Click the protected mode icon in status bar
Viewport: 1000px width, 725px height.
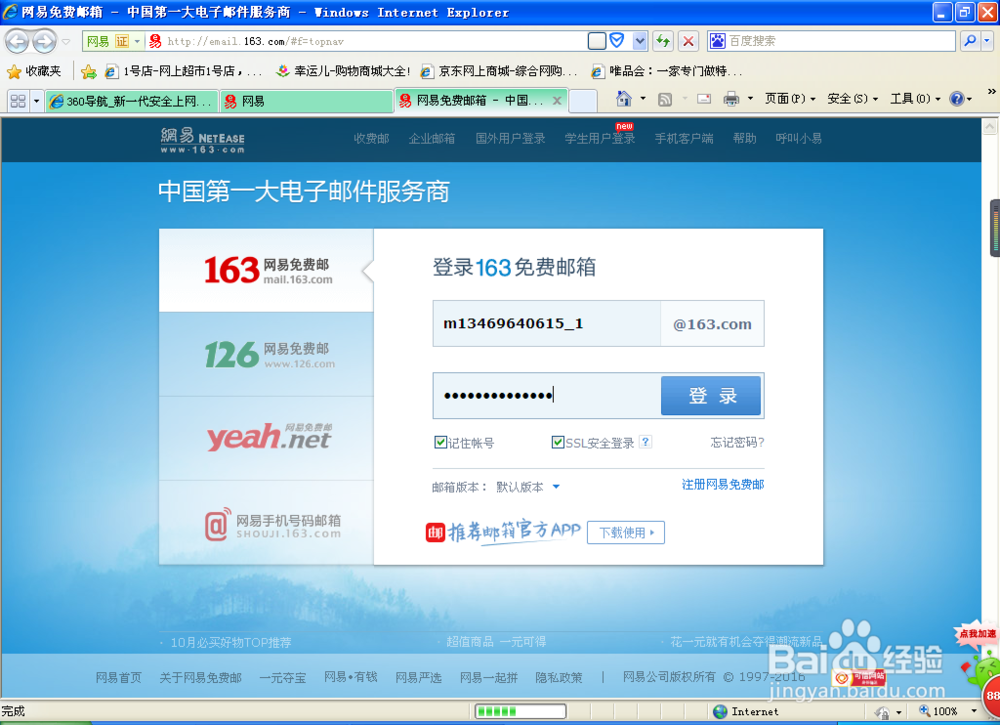(x=883, y=712)
